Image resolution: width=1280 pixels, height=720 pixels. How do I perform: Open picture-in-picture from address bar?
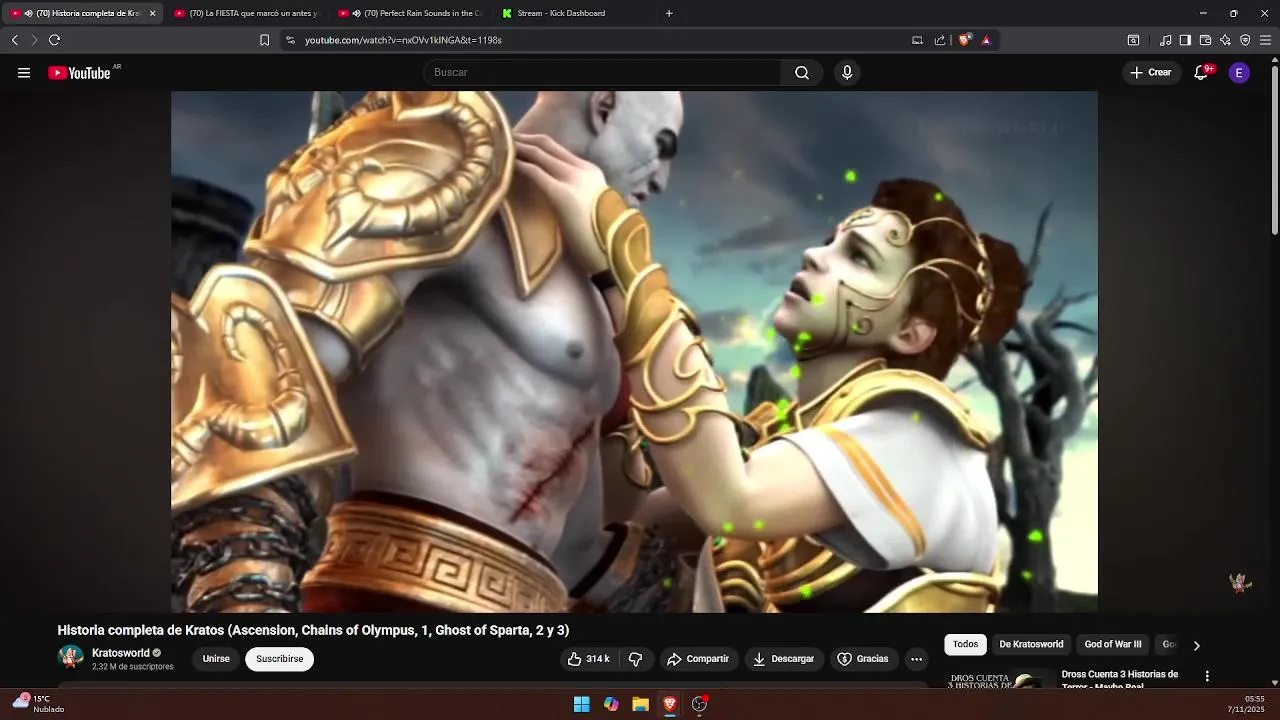click(x=917, y=40)
